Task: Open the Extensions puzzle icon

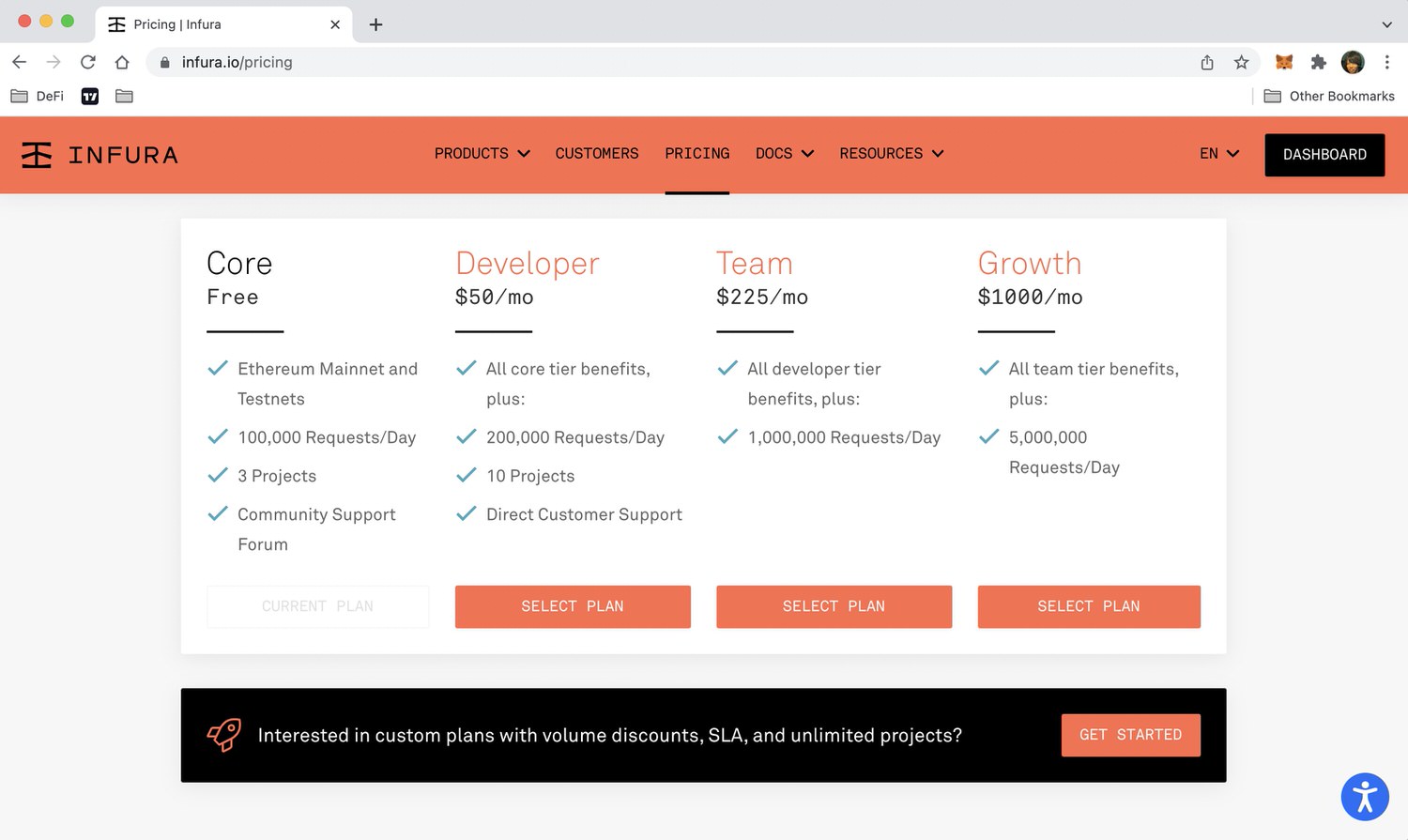Action: tap(1319, 62)
